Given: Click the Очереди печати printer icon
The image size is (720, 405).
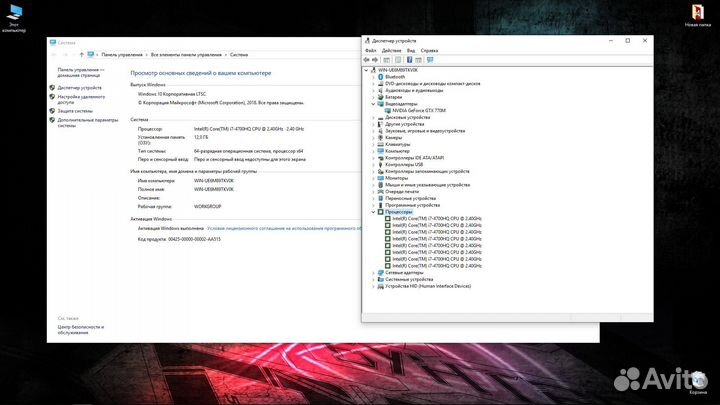Looking at the screenshot, I should click(380, 191).
